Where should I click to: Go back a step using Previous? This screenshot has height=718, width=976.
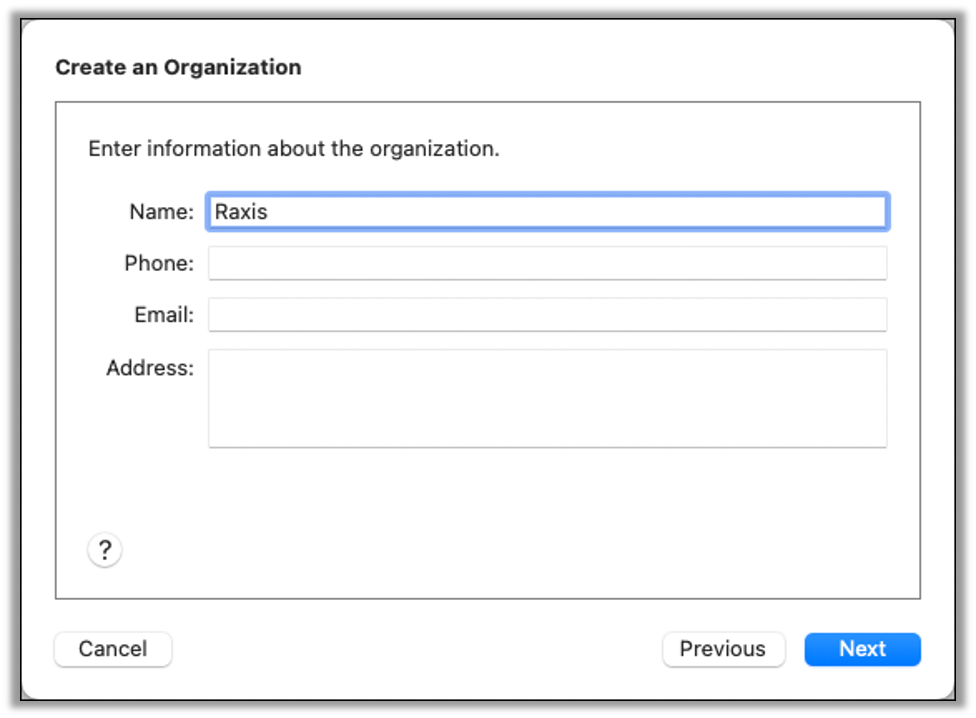click(x=723, y=649)
